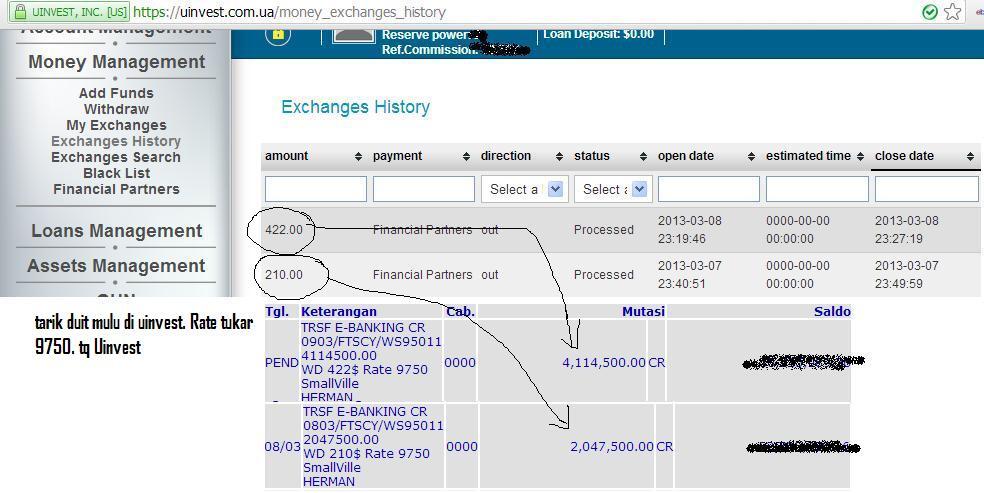The width and height of the screenshot is (984, 493).
Task: Click WD 422$ Rate 9750 description text
Action: [x=365, y=369]
